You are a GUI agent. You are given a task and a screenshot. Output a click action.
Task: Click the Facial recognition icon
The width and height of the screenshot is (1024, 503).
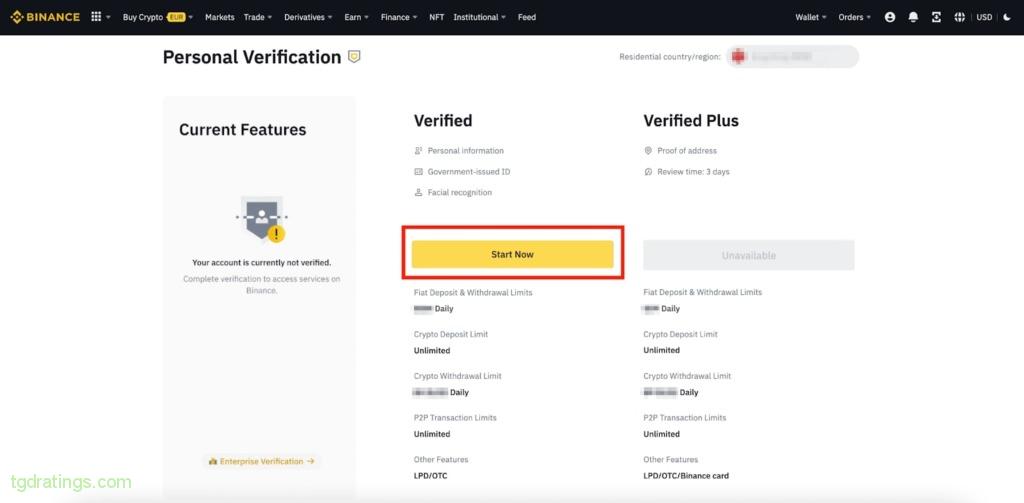pos(419,193)
